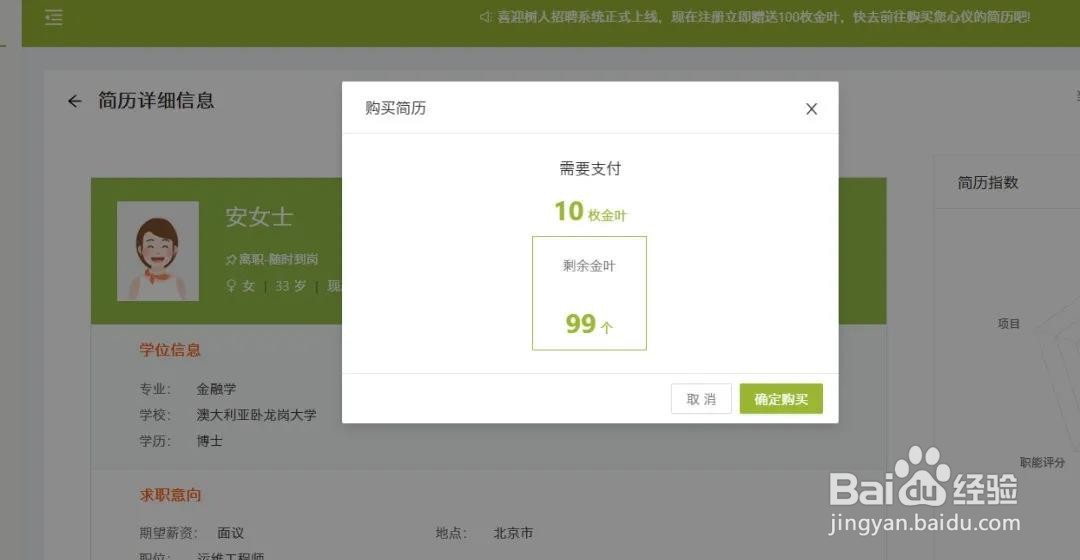Click the 需要支付 label
1080x560 pixels.
[x=590, y=169]
